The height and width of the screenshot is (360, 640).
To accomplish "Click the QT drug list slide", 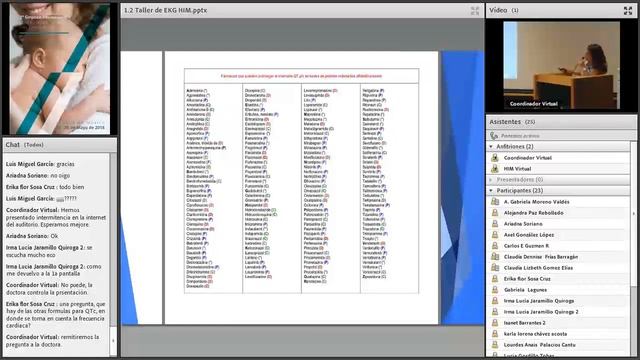I will (301, 188).
